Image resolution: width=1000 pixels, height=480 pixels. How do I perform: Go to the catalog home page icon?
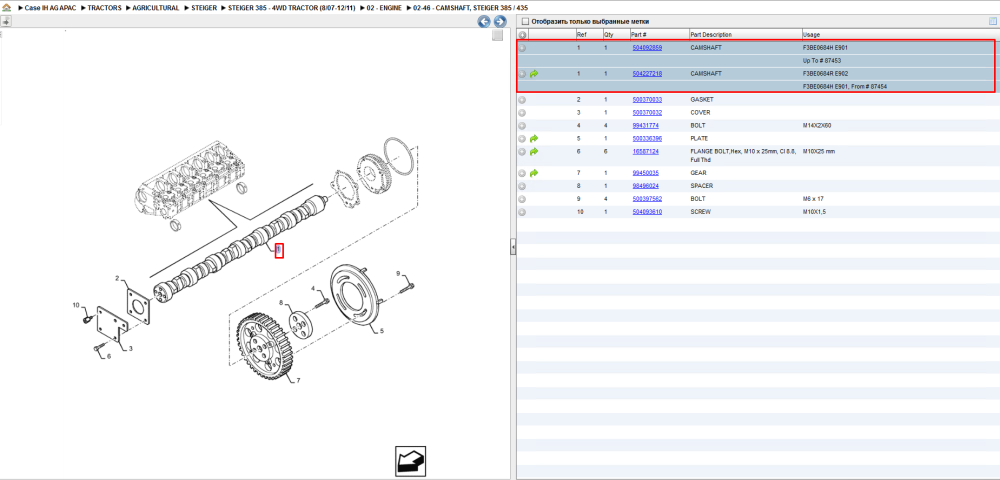pos(6,8)
